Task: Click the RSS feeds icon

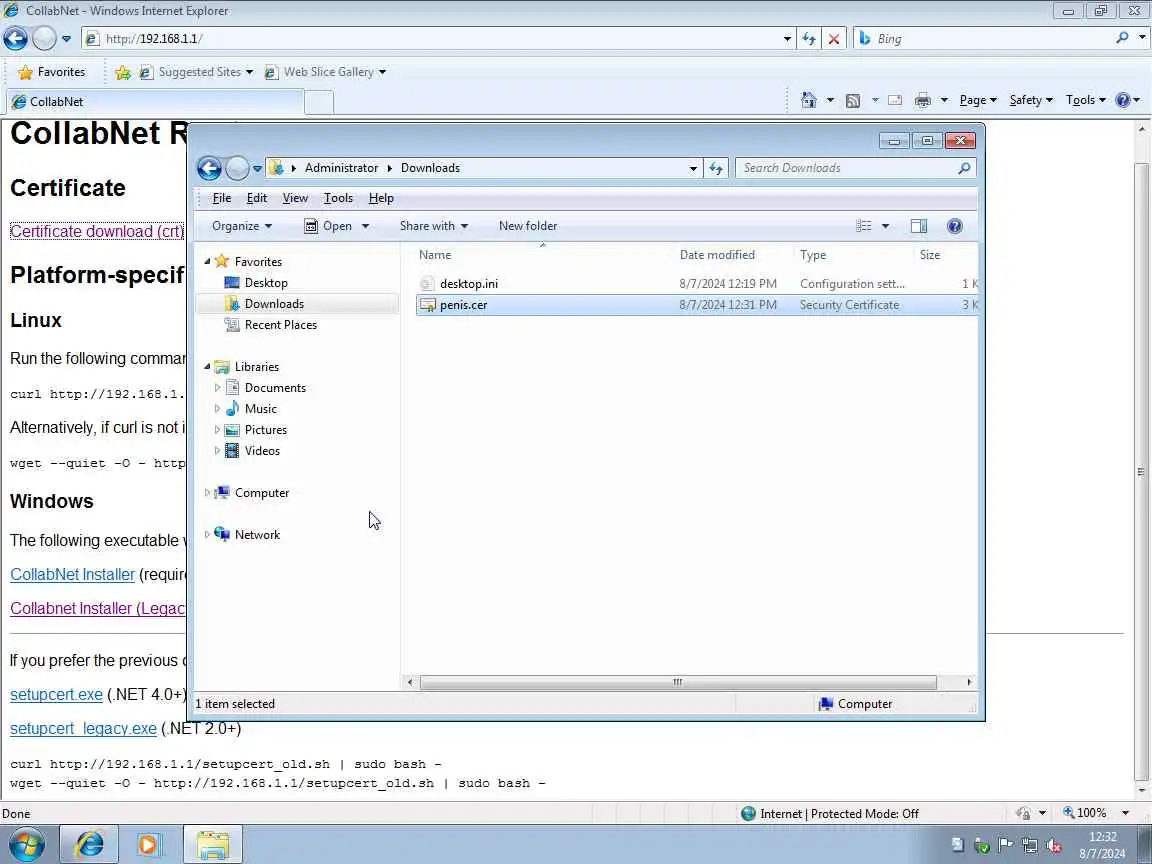Action: [x=852, y=101]
